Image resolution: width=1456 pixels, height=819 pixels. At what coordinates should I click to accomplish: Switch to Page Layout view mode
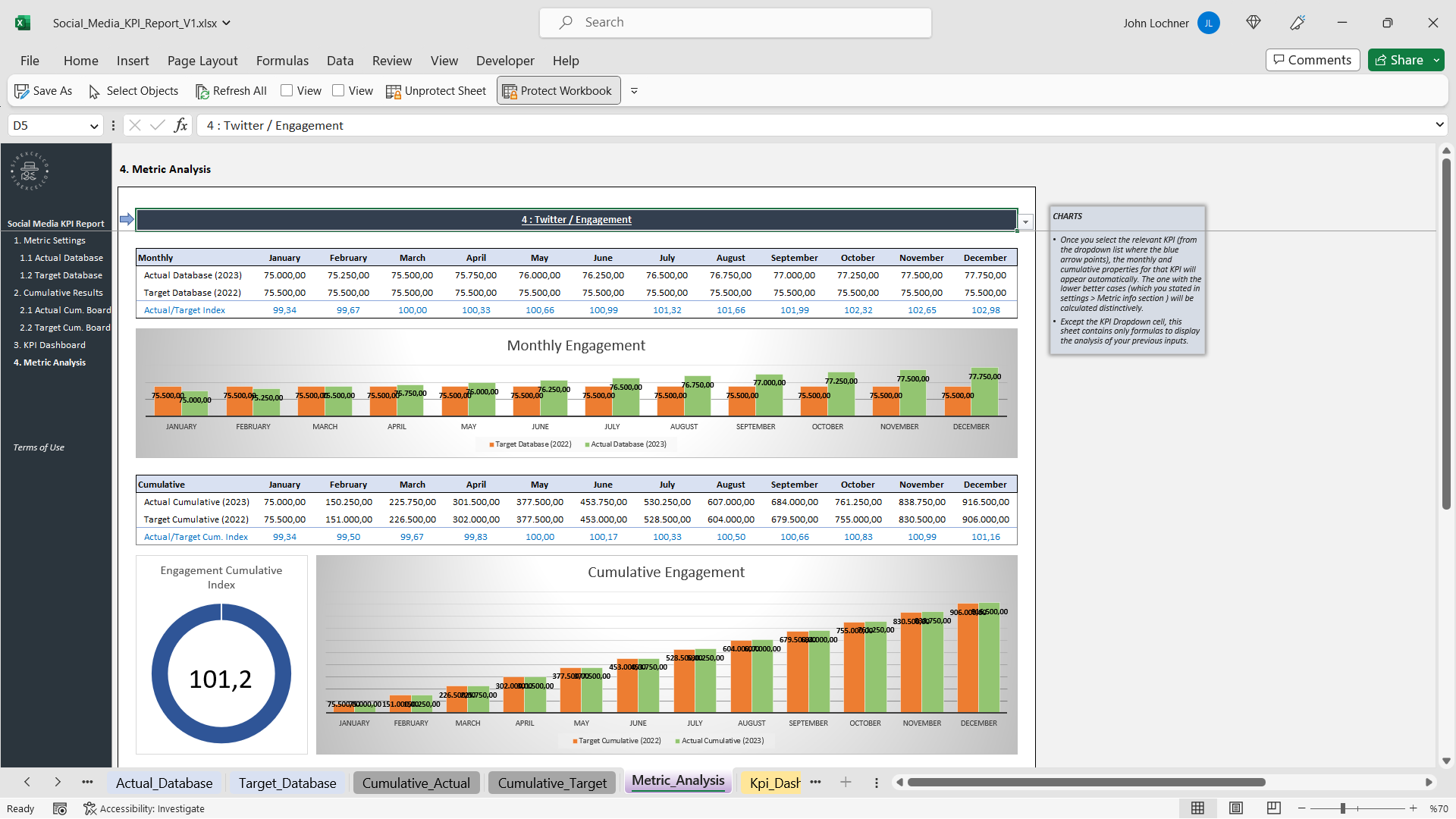[1236, 808]
